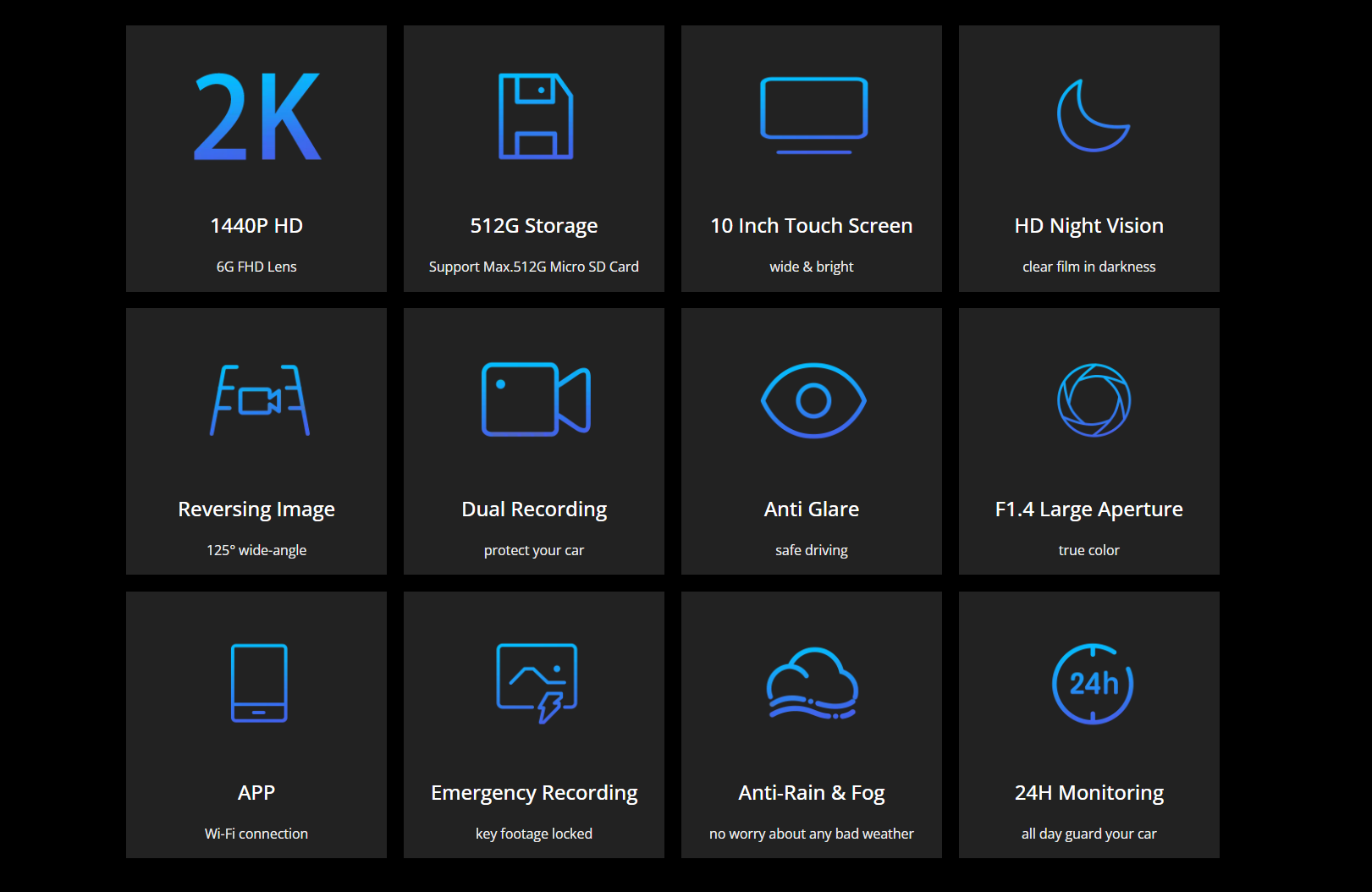Click the HD Night Vision title
The image size is (1372, 892).
click(1088, 226)
